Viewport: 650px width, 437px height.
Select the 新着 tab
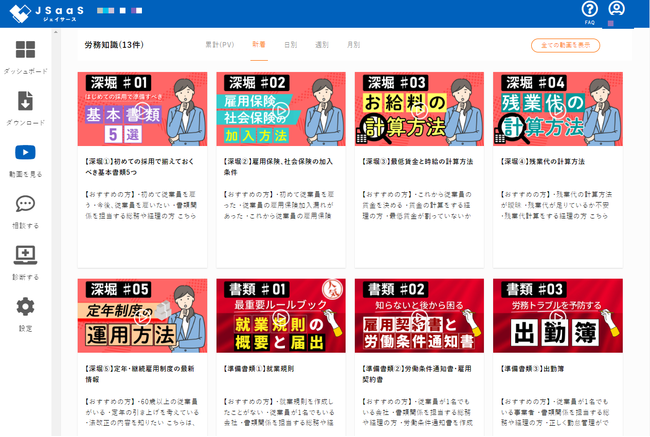[259, 45]
